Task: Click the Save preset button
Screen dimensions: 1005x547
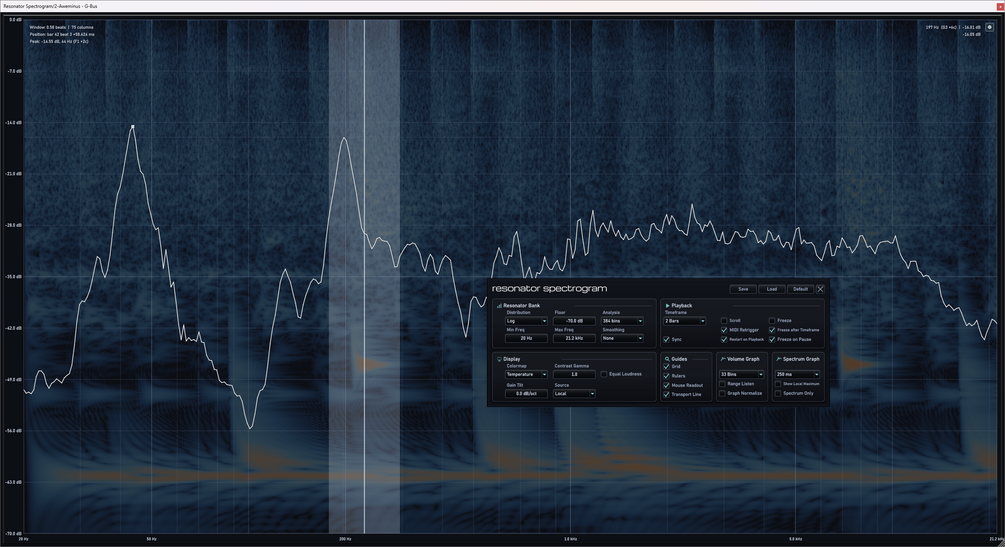Action: point(743,289)
